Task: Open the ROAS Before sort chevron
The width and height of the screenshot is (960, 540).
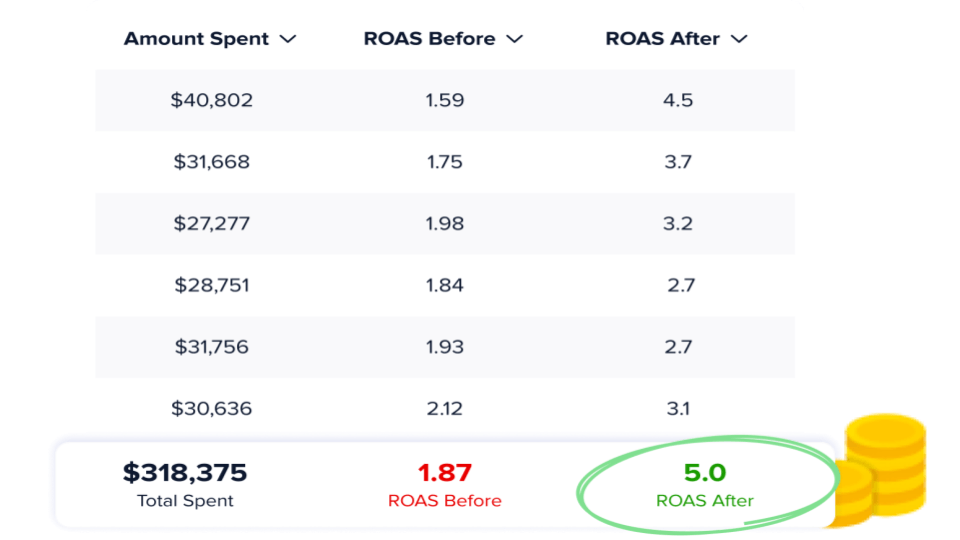Action: [x=515, y=40]
